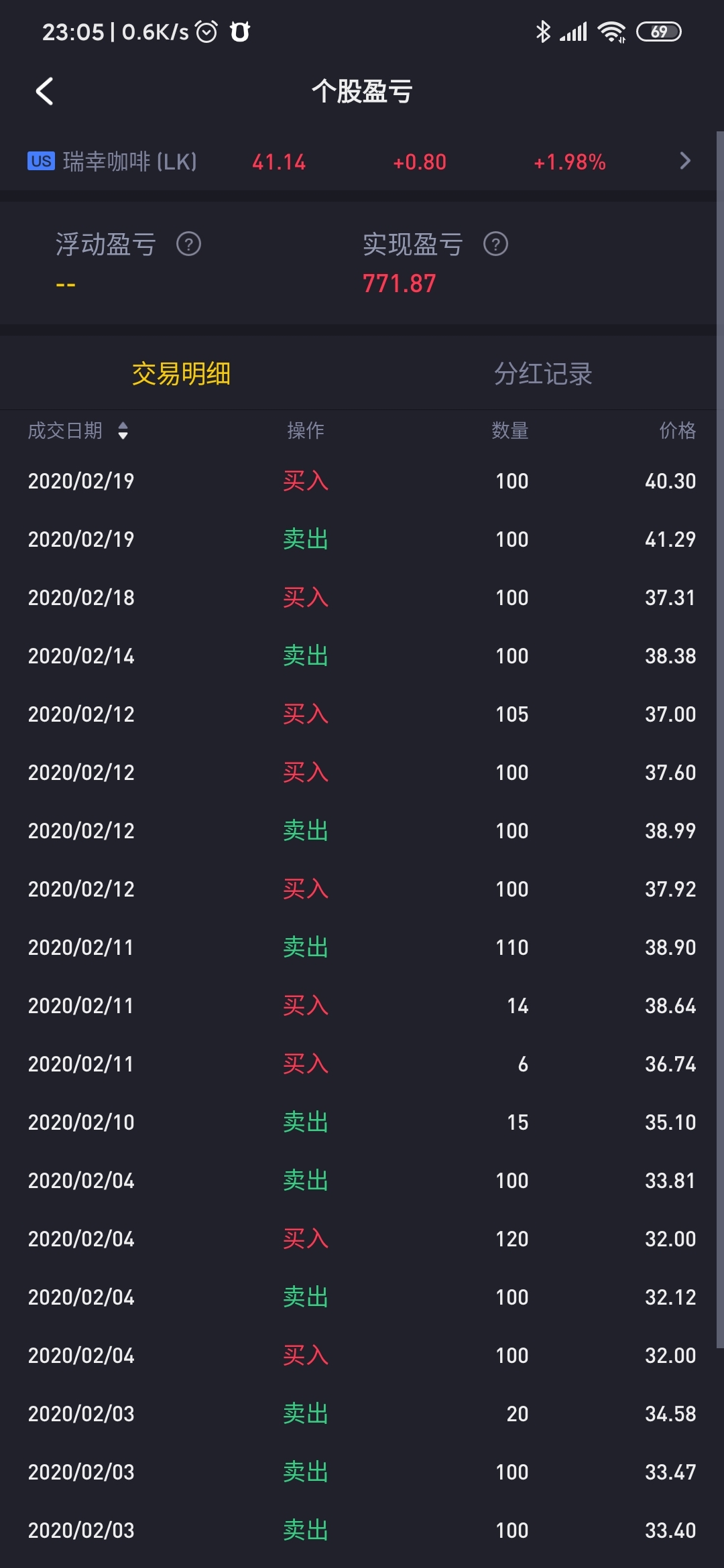This screenshot has height=1568, width=724.
Task: Tap the Bluetooth status icon
Action: [x=543, y=31]
